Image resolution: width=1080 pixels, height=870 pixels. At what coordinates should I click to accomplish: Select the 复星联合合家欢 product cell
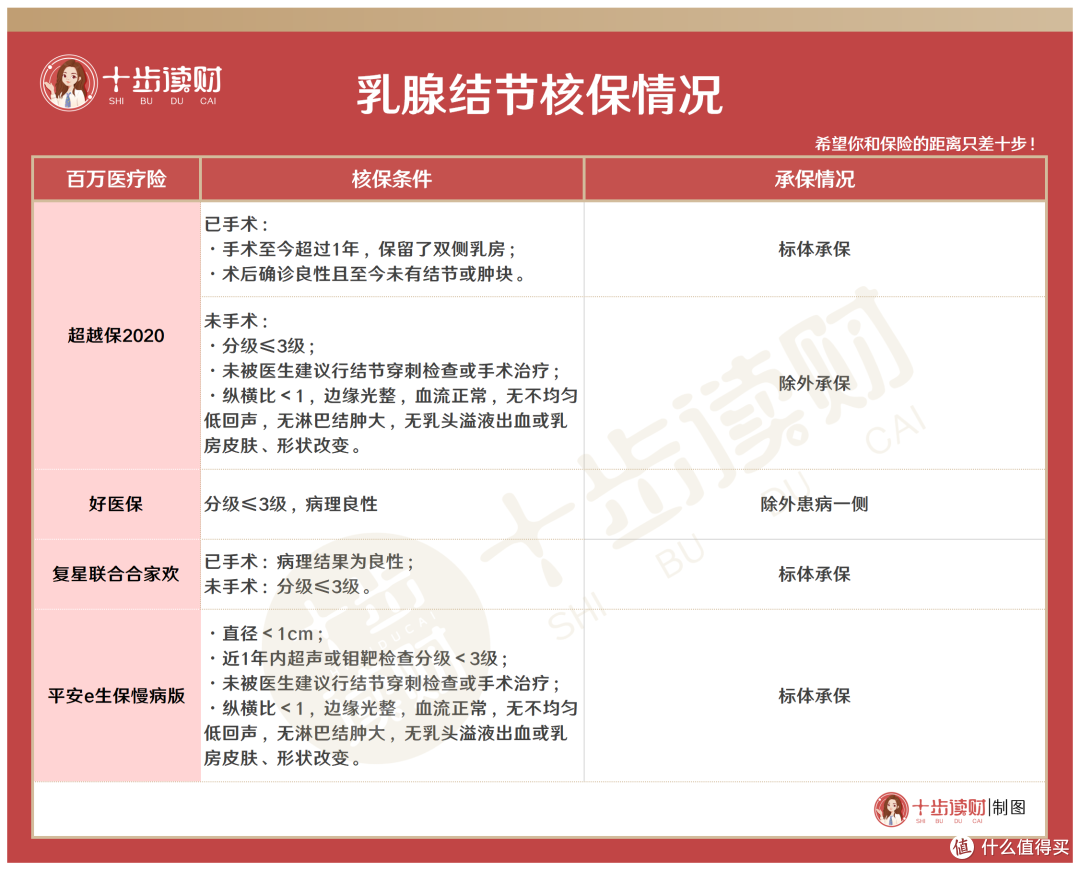(x=116, y=574)
